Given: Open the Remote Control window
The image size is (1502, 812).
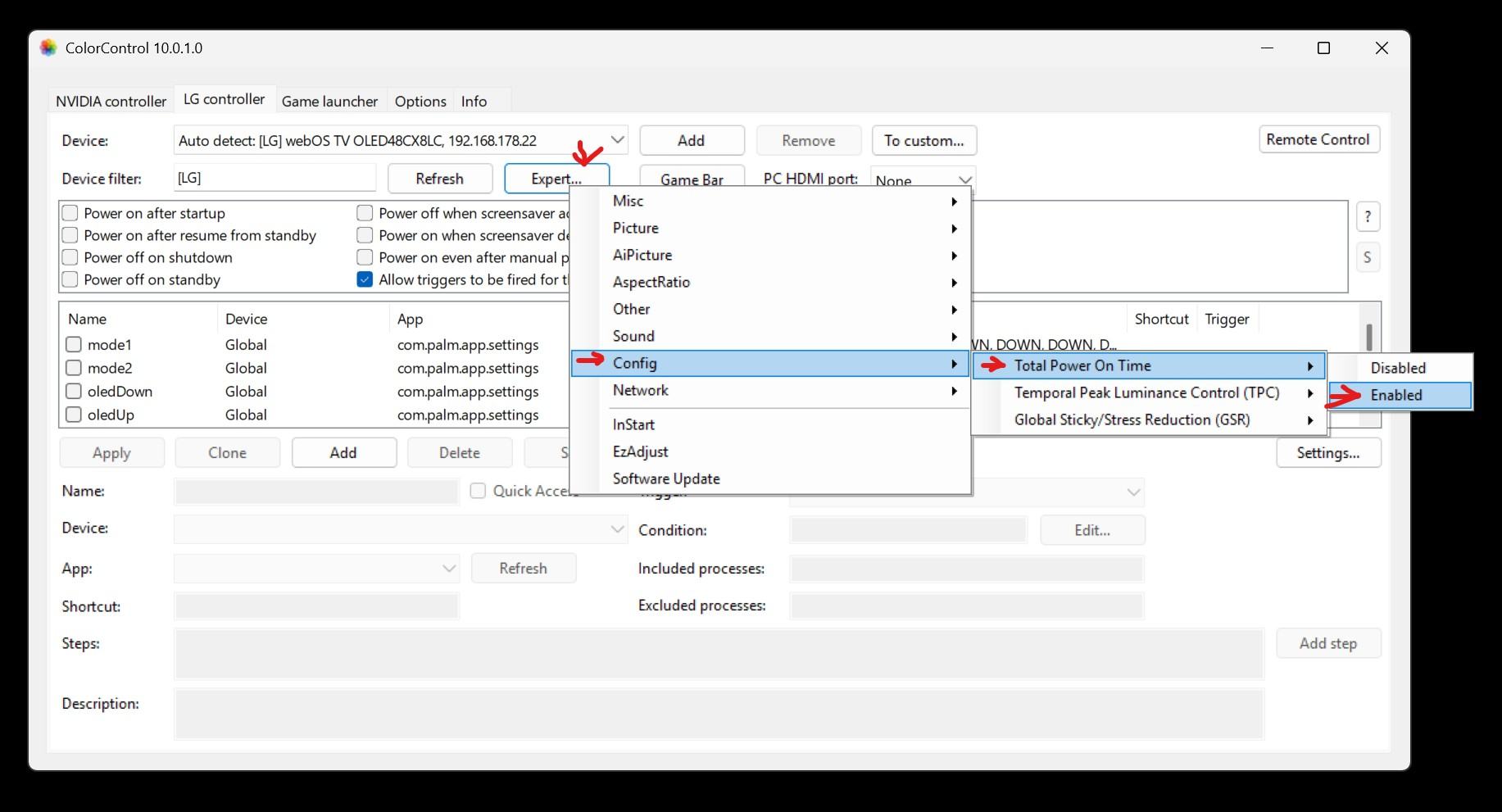Looking at the screenshot, I should [x=1319, y=139].
